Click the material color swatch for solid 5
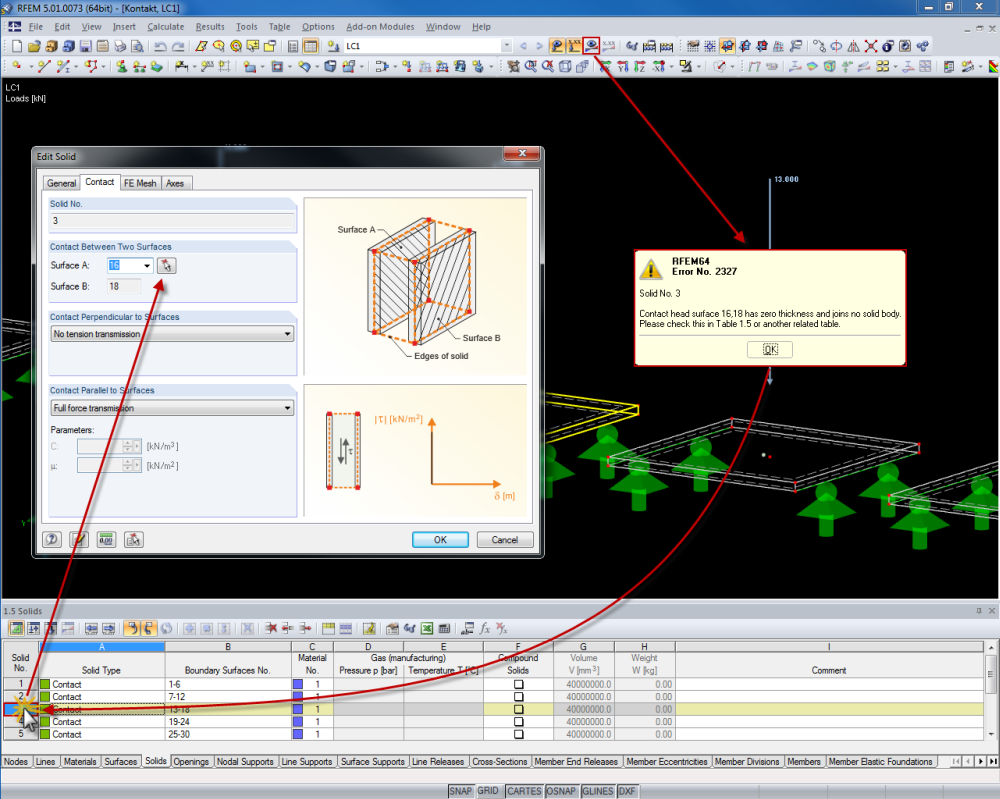 coord(297,734)
